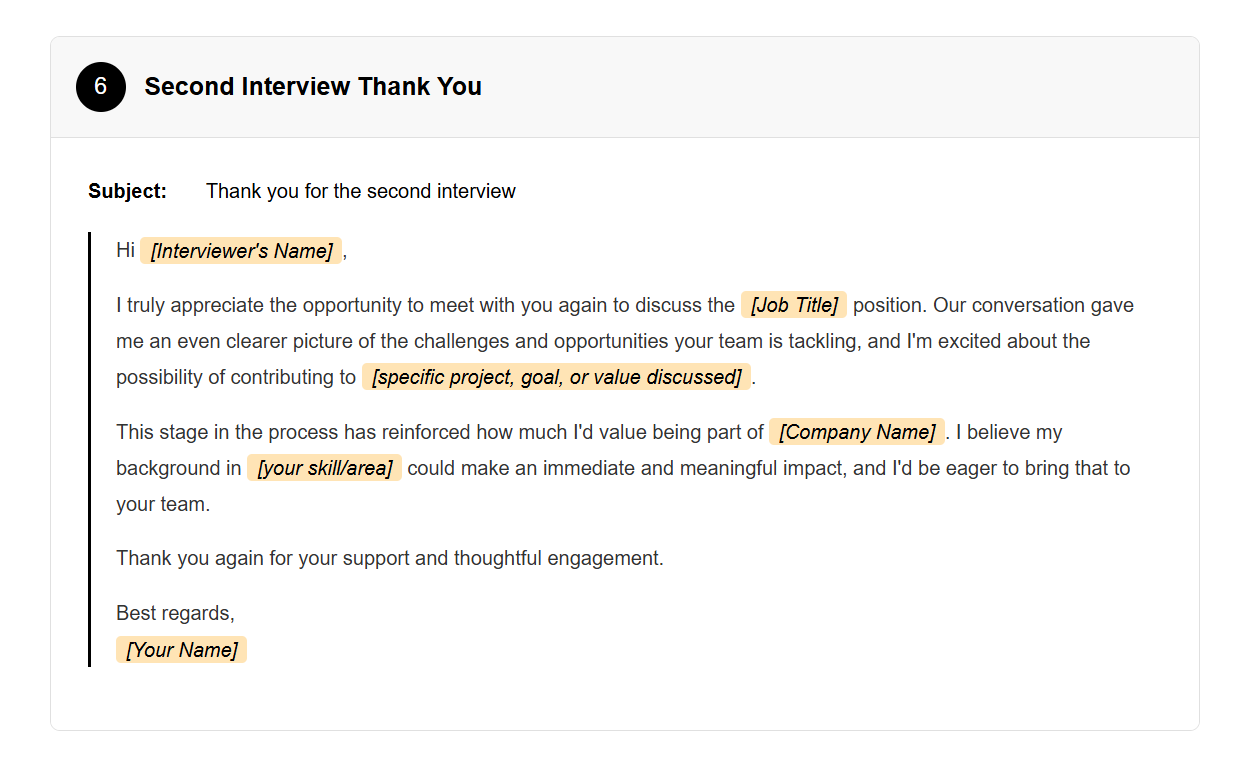Click the word "Hi" in the greeting
The height and width of the screenshot is (773, 1248).
click(x=125, y=250)
